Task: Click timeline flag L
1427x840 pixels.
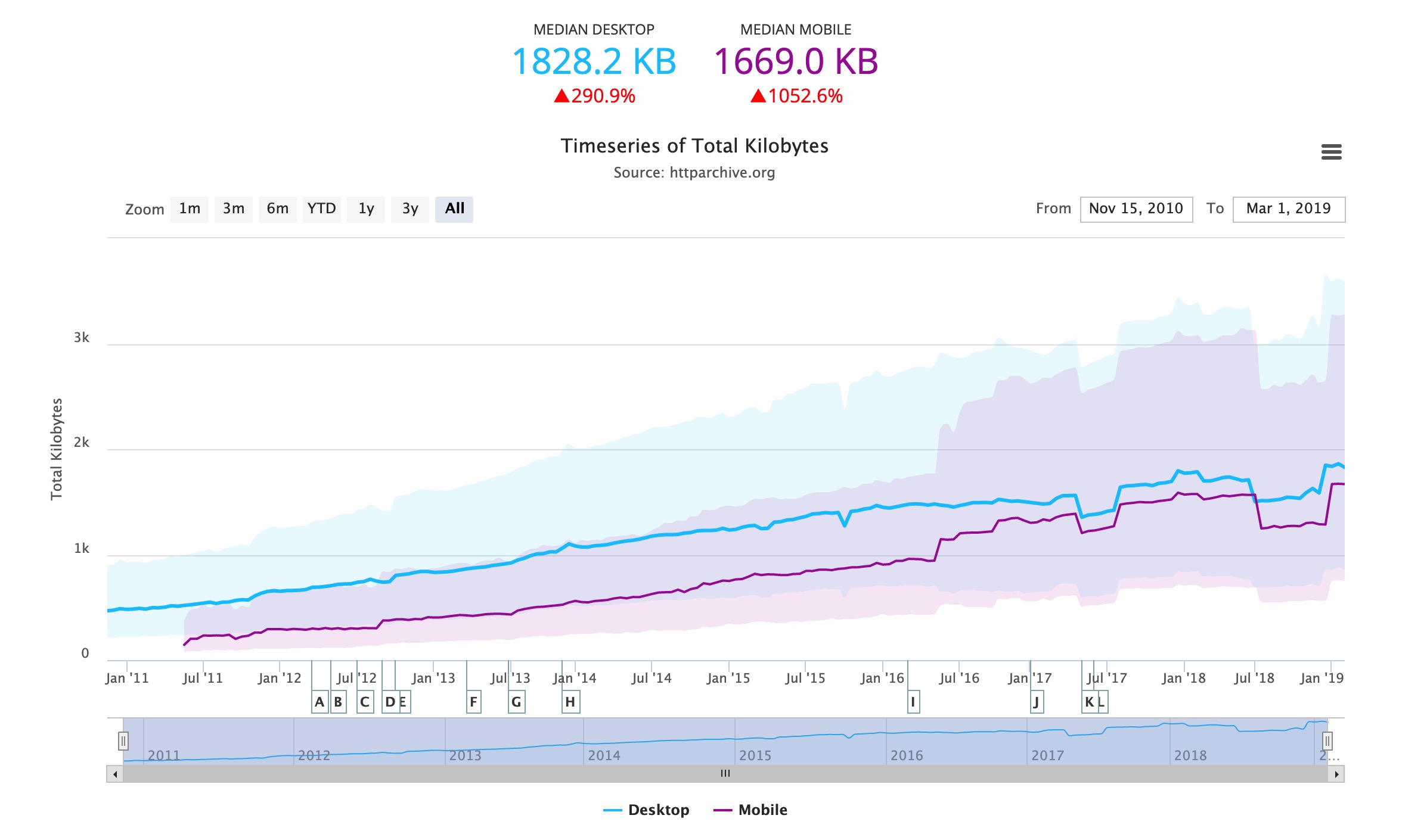Action: pos(1102,702)
